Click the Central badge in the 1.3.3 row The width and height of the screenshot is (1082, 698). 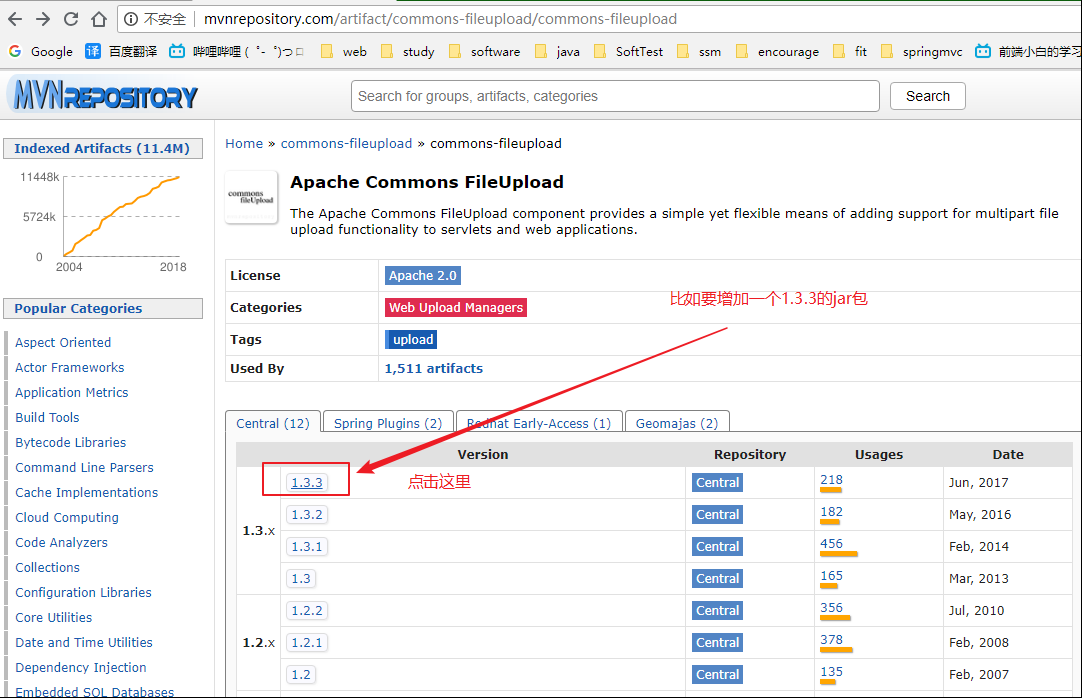pyautogui.click(x=718, y=483)
